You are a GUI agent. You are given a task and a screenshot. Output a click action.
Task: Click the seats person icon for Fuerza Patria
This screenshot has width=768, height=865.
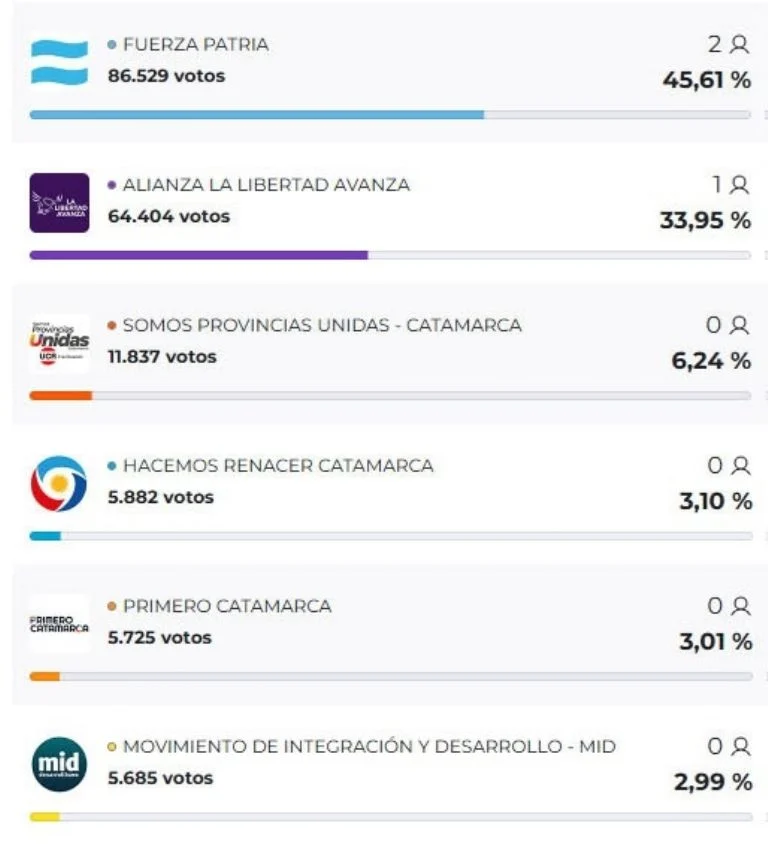740,44
